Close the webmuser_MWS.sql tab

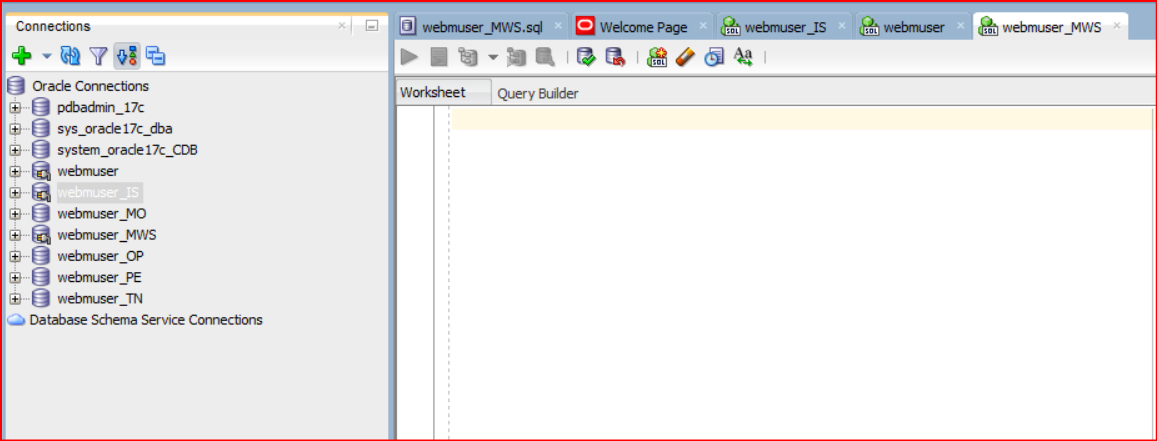point(559,26)
